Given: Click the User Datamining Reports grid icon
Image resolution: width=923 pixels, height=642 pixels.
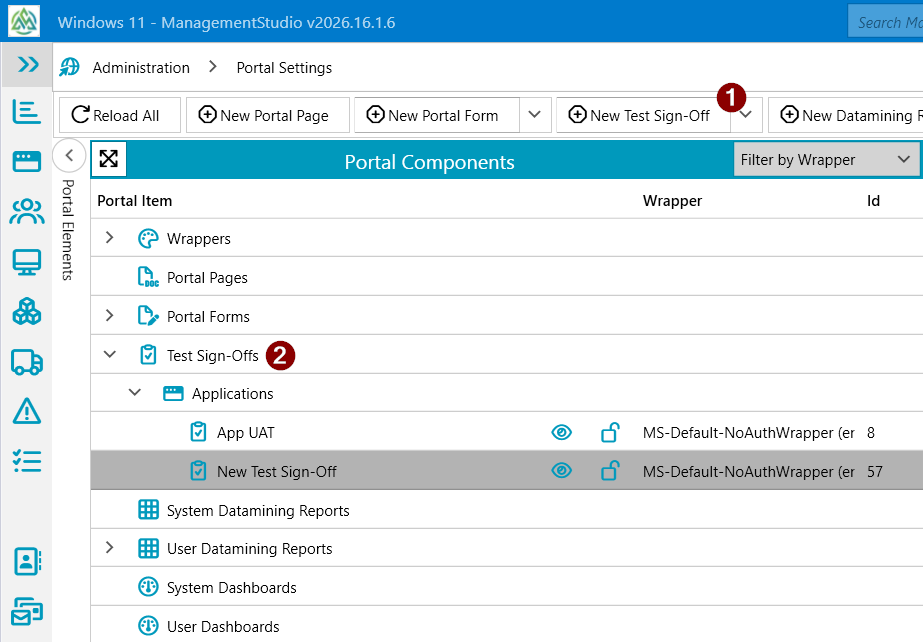Looking at the screenshot, I should point(148,548).
